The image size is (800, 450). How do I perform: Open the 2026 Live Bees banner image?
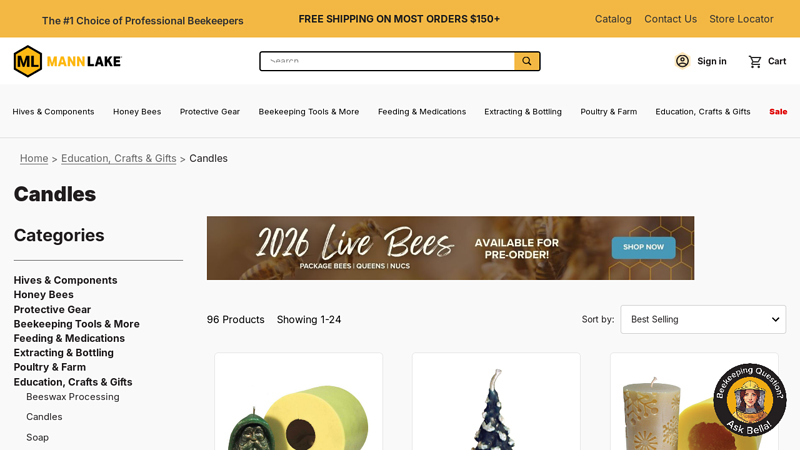coord(450,248)
